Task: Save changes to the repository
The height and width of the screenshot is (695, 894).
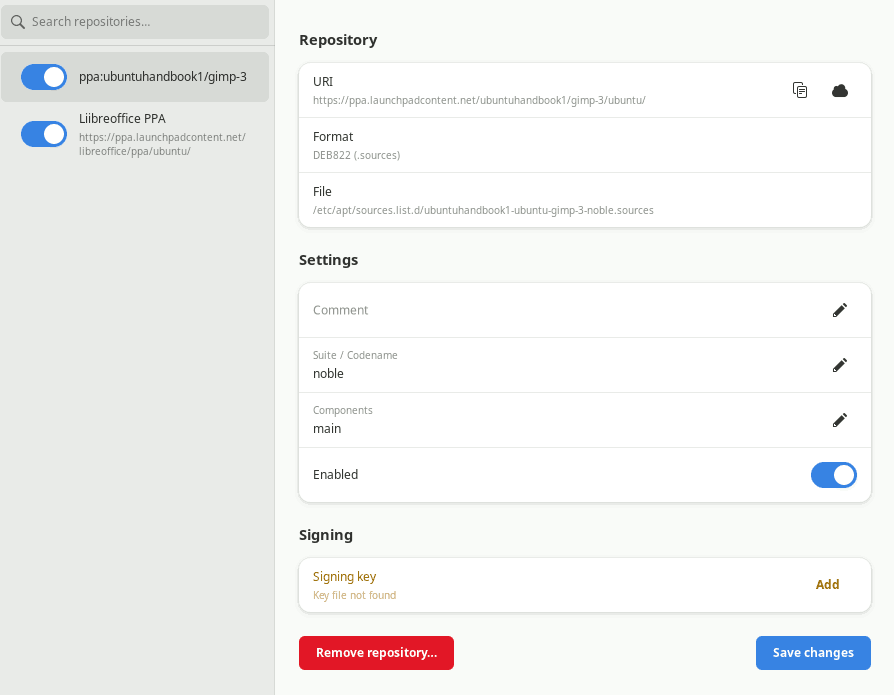Action: click(813, 653)
